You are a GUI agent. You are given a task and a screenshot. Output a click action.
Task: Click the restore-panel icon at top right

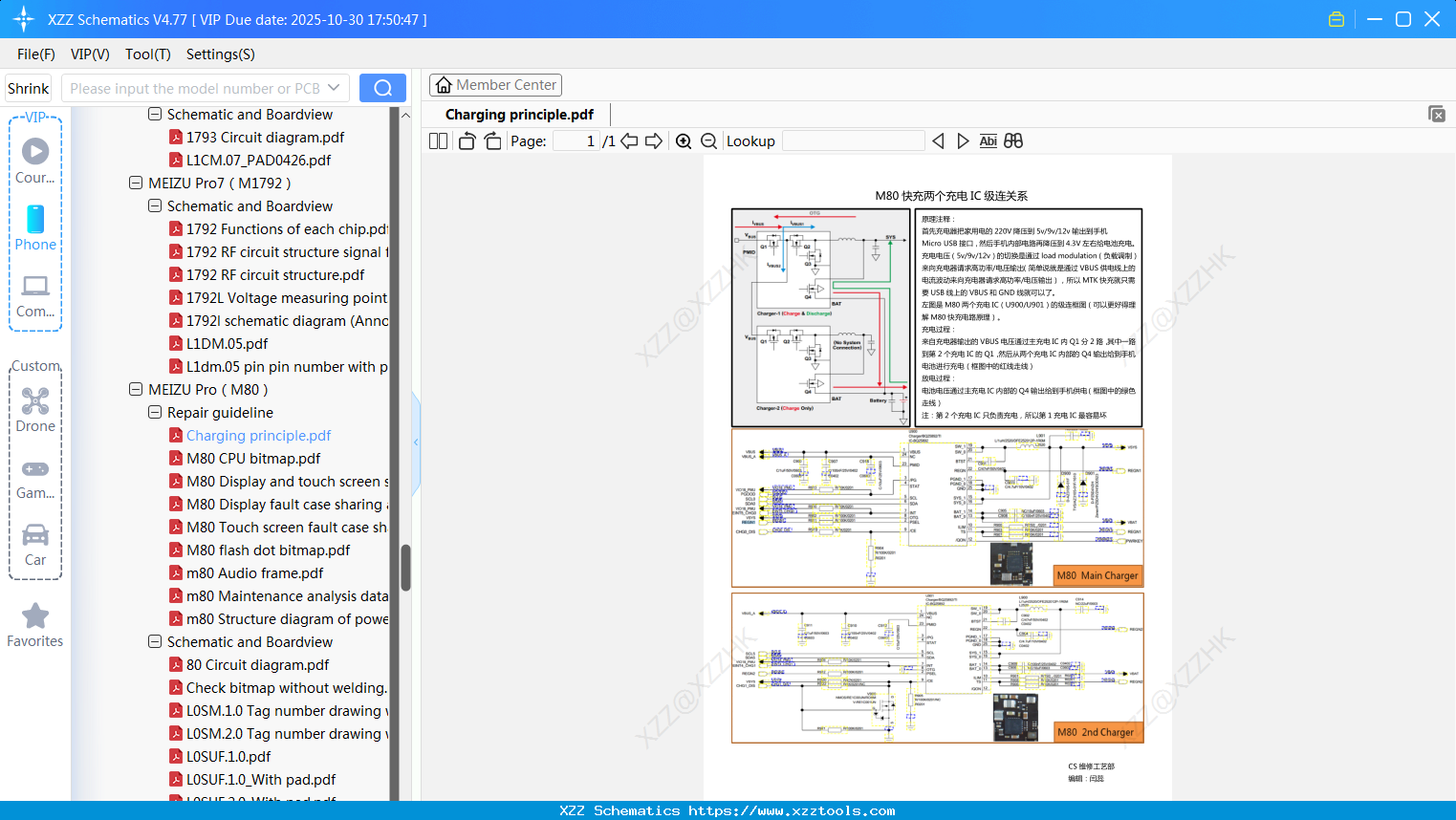click(x=1437, y=114)
